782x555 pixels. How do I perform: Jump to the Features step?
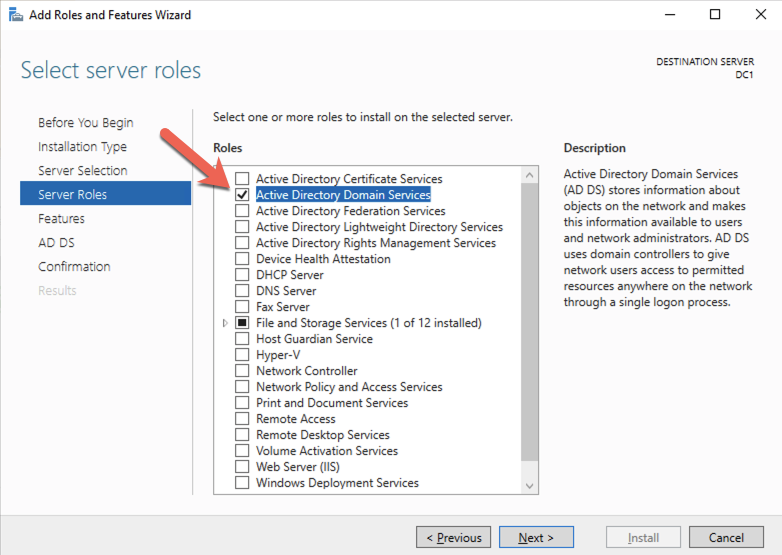[61, 218]
